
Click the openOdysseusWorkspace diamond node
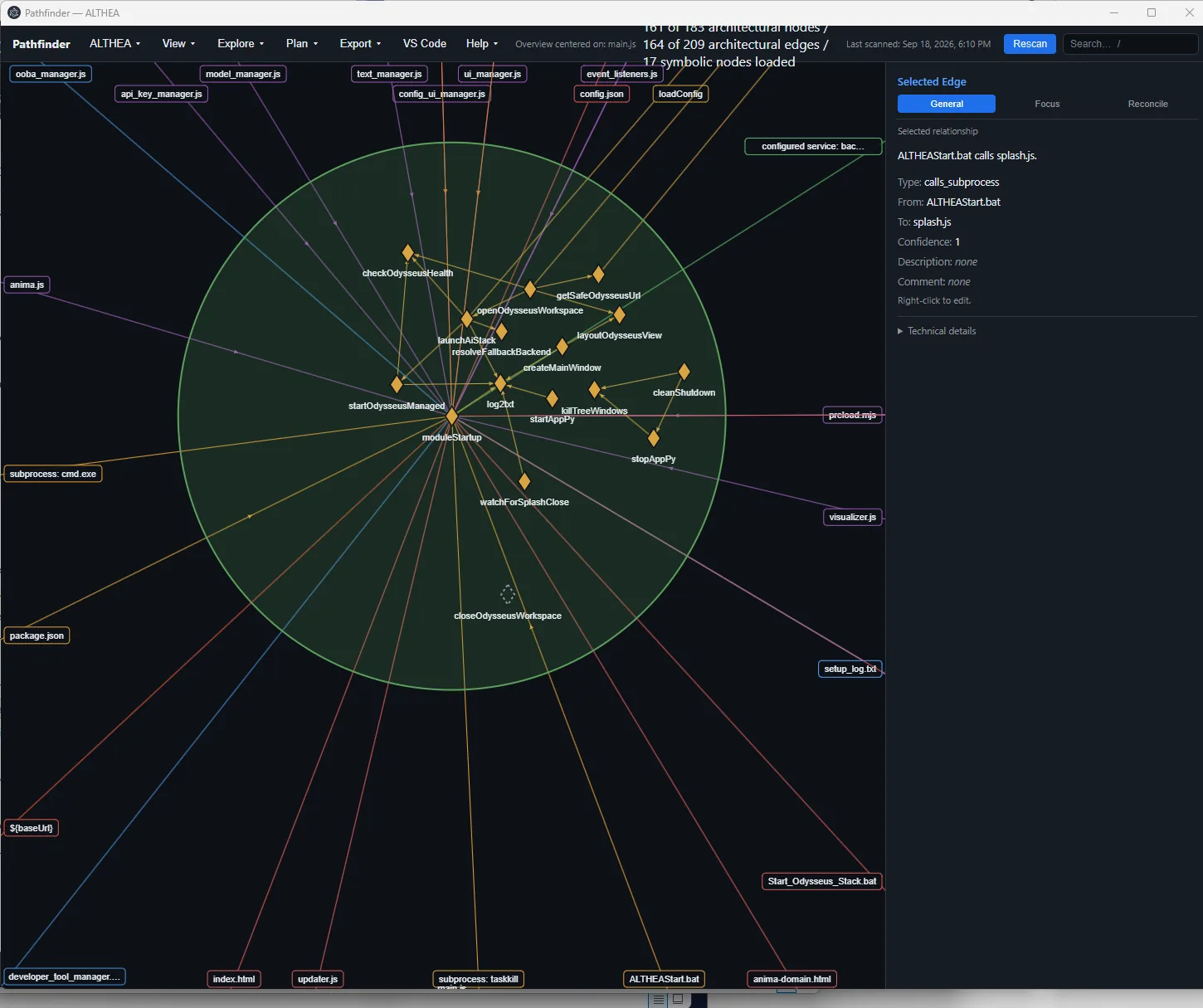(530, 290)
